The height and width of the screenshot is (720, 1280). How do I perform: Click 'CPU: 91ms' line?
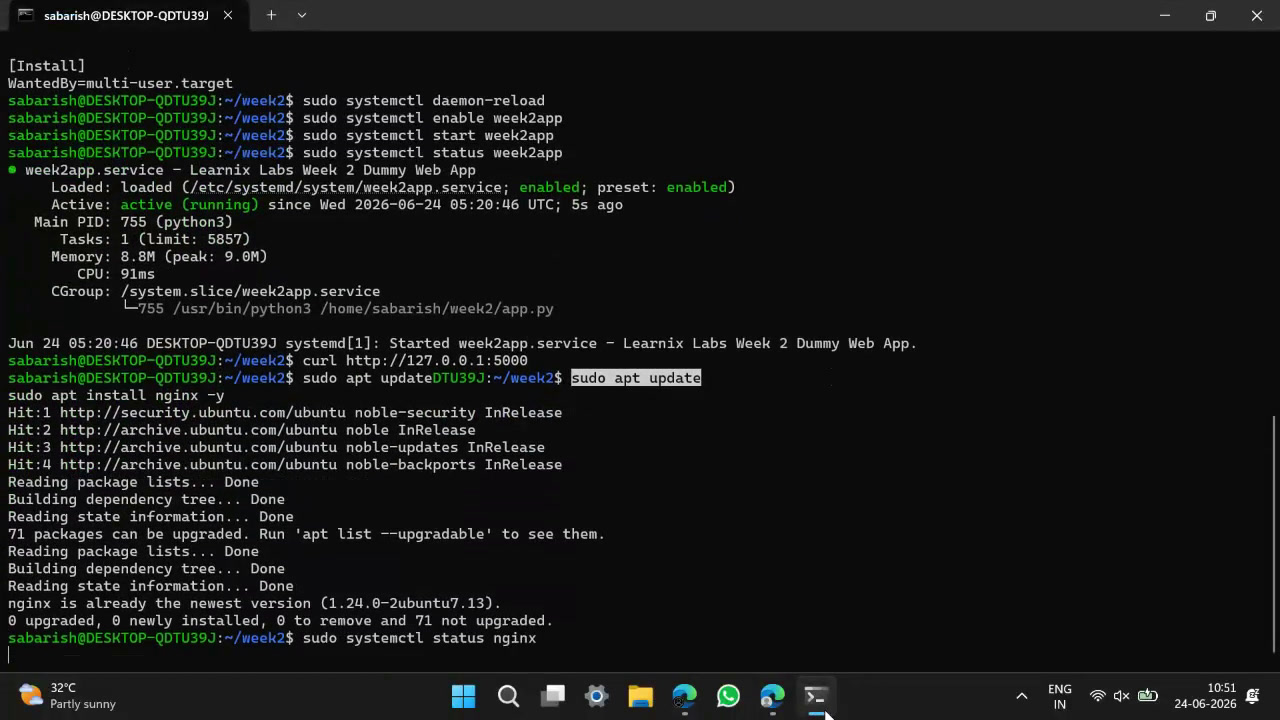coord(116,274)
